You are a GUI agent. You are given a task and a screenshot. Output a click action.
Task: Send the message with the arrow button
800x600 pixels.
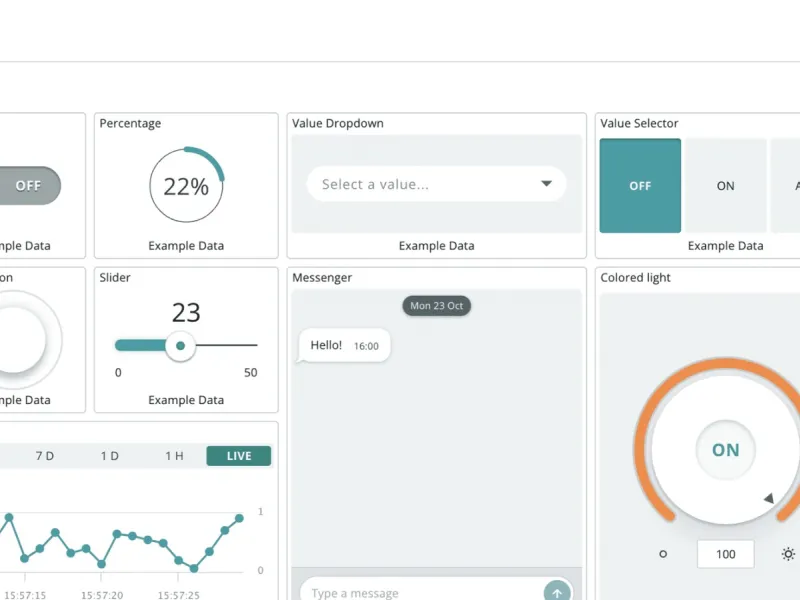point(557,592)
